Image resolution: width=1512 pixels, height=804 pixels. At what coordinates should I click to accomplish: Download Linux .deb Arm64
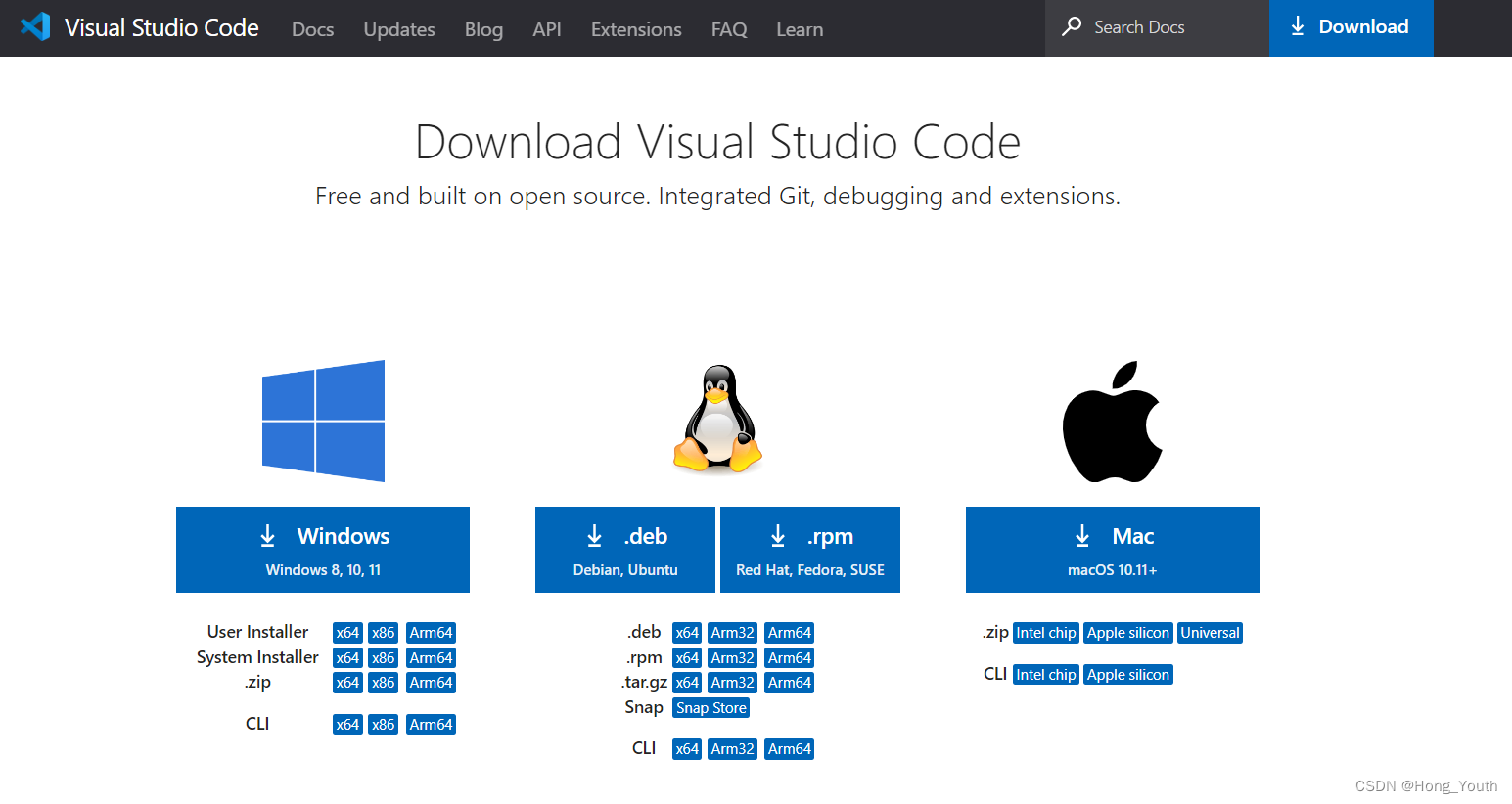pyautogui.click(x=790, y=633)
